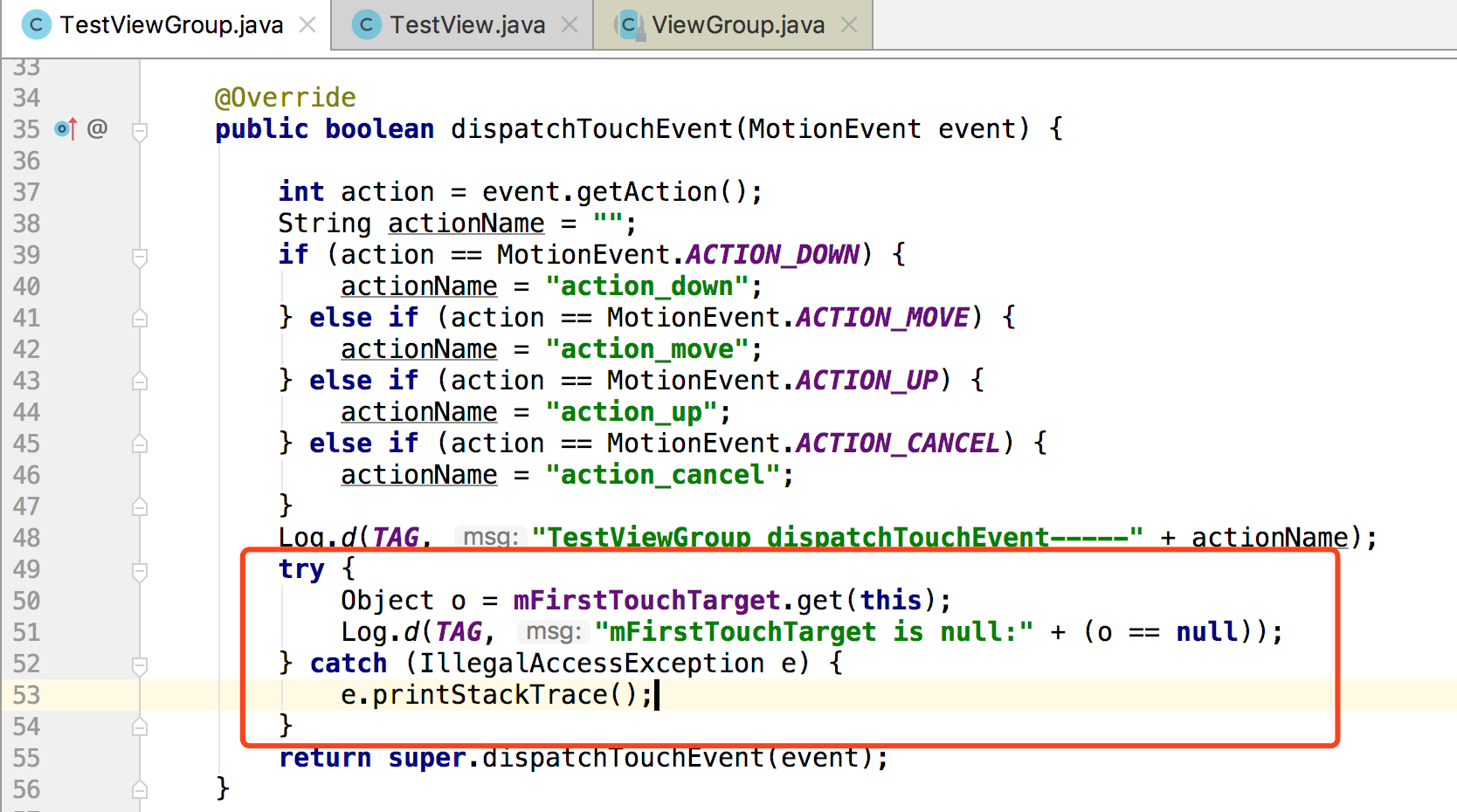Click line number 53 in the gutter
The height and width of the screenshot is (812, 1457).
tap(26, 695)
